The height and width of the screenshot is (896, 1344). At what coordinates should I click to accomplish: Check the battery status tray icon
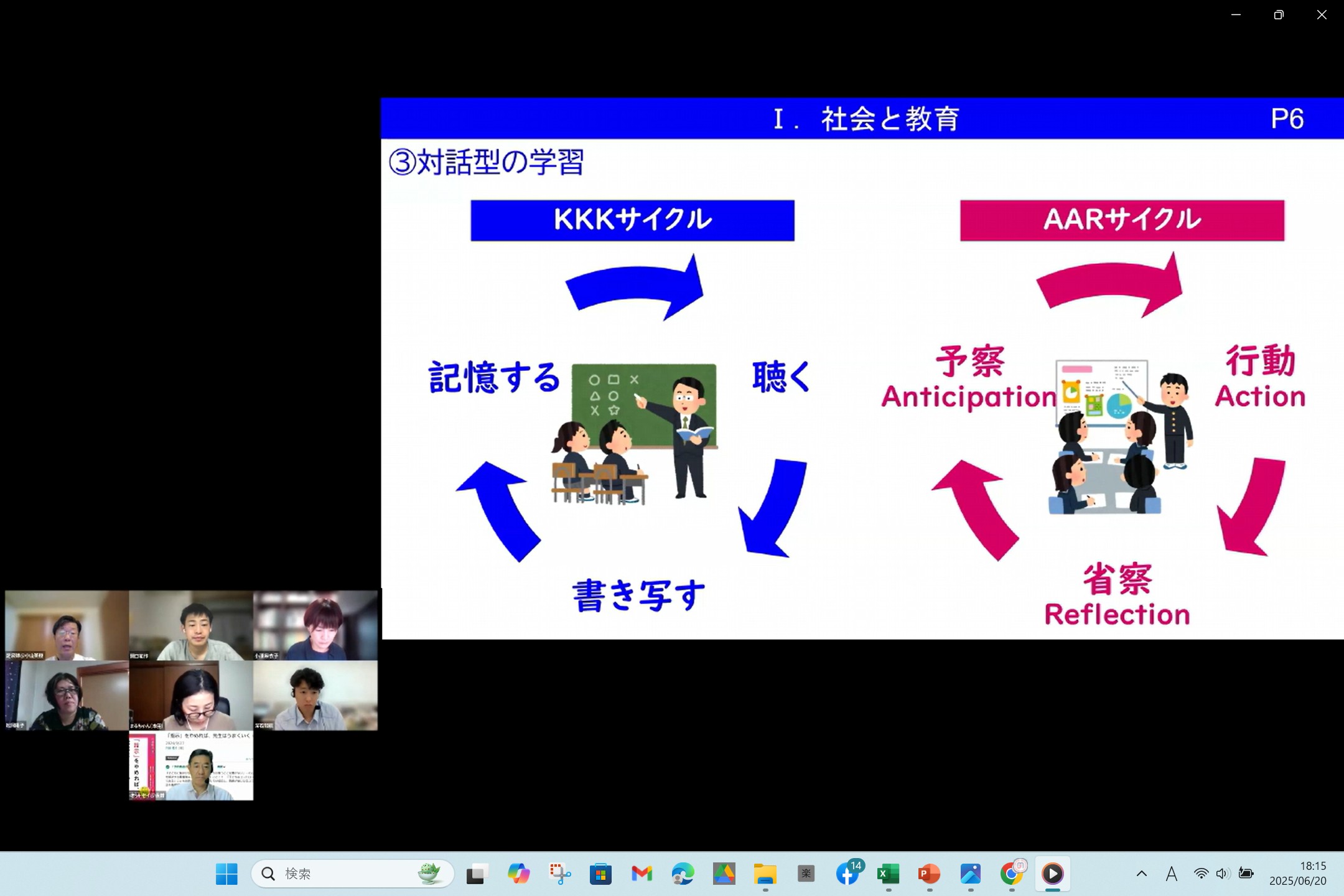[1246, 874]
